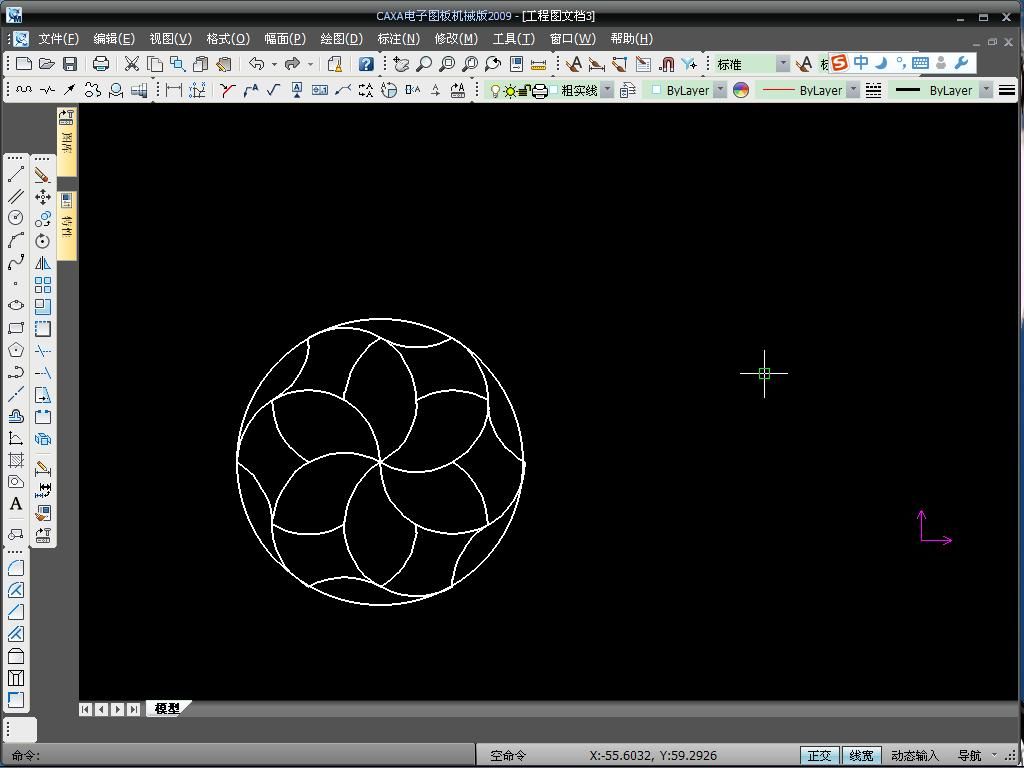Expand the ByLayer lineweight dropdown

pyautogui.click(x=986, y=90)
